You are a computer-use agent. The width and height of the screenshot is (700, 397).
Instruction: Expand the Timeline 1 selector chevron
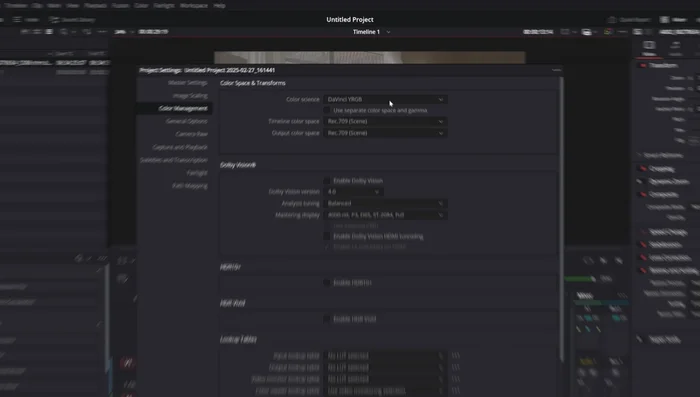pyautogui.click(x=388, y=32)
